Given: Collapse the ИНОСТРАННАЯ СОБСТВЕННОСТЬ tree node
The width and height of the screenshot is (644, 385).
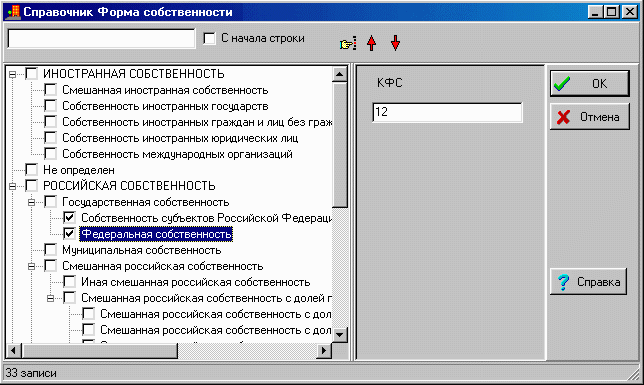Looking at the screenshot, I should (x=12, y=74).
